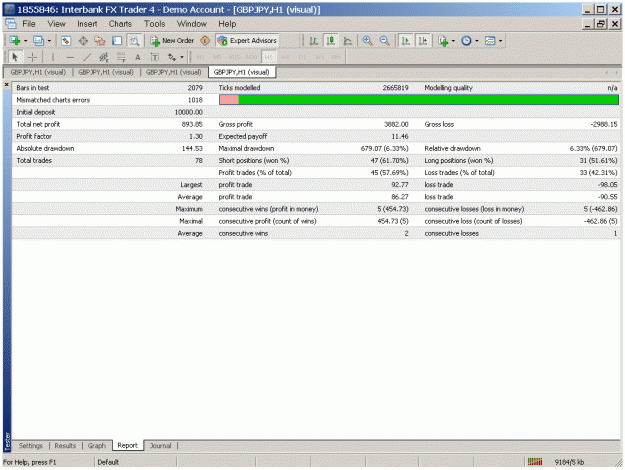The image size is (625, 470).
Task: Open the Insert menu
Action: pos(87,24)
